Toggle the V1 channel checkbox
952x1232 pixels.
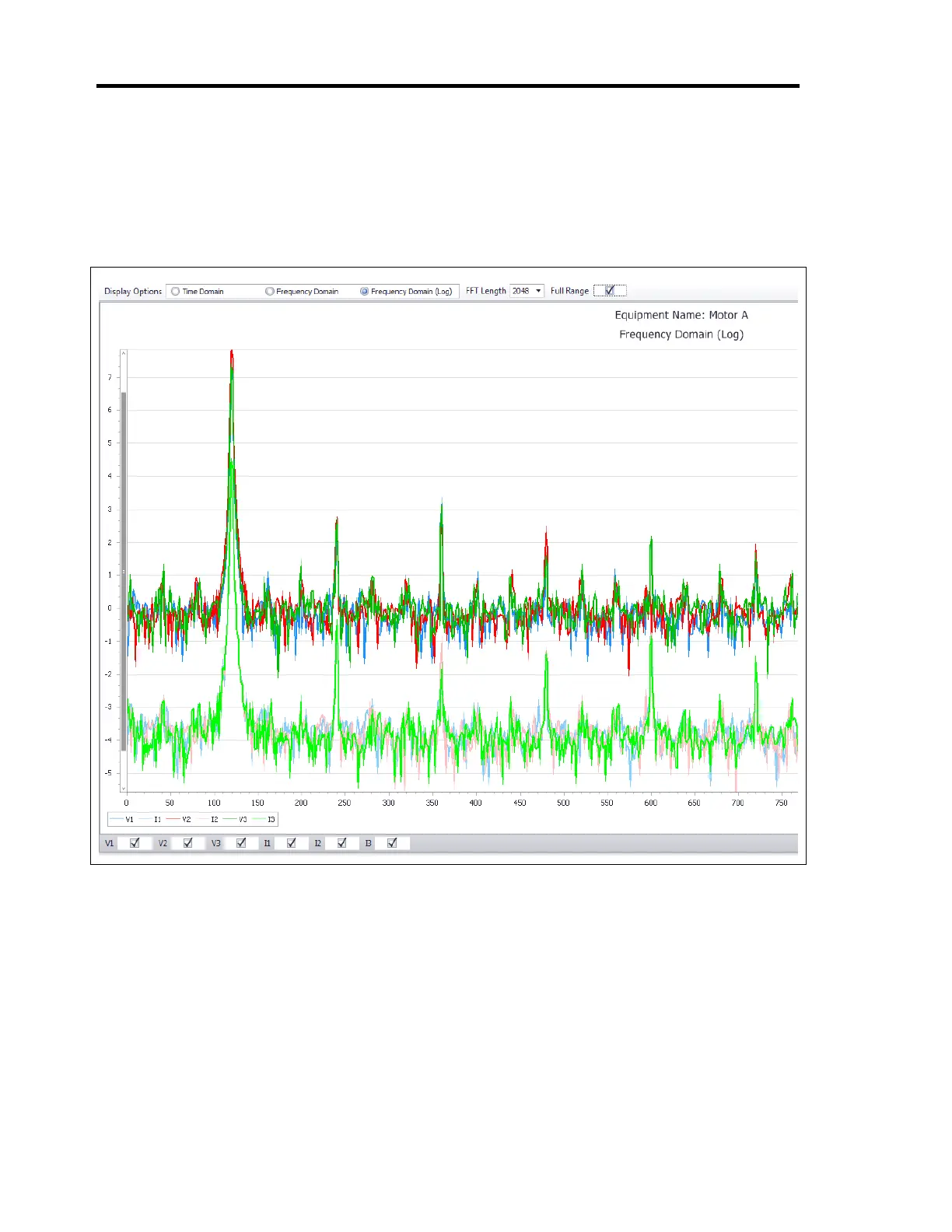pos(135,843)
